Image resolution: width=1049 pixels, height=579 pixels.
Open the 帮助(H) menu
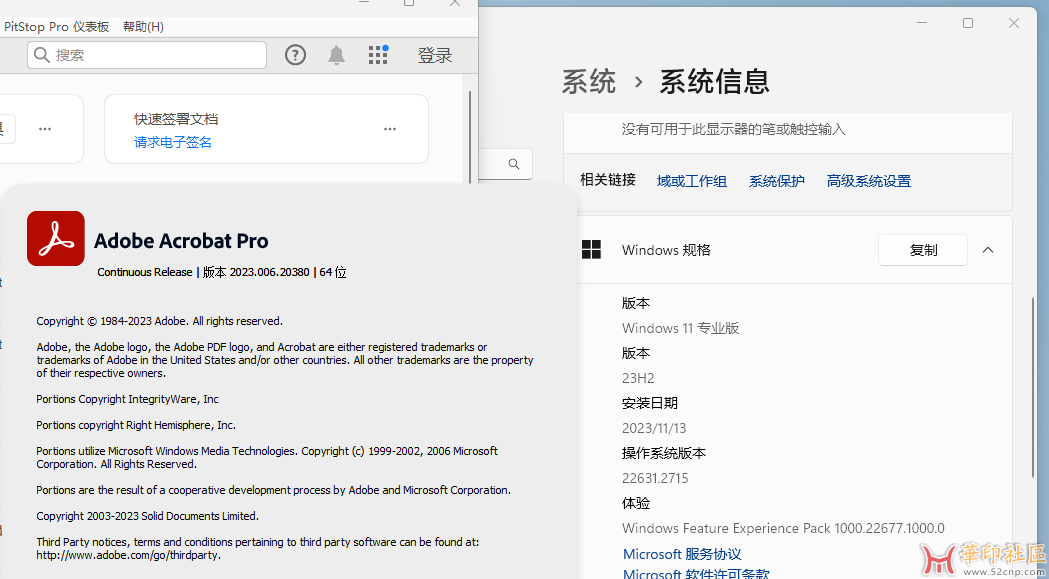pos(143,27)
